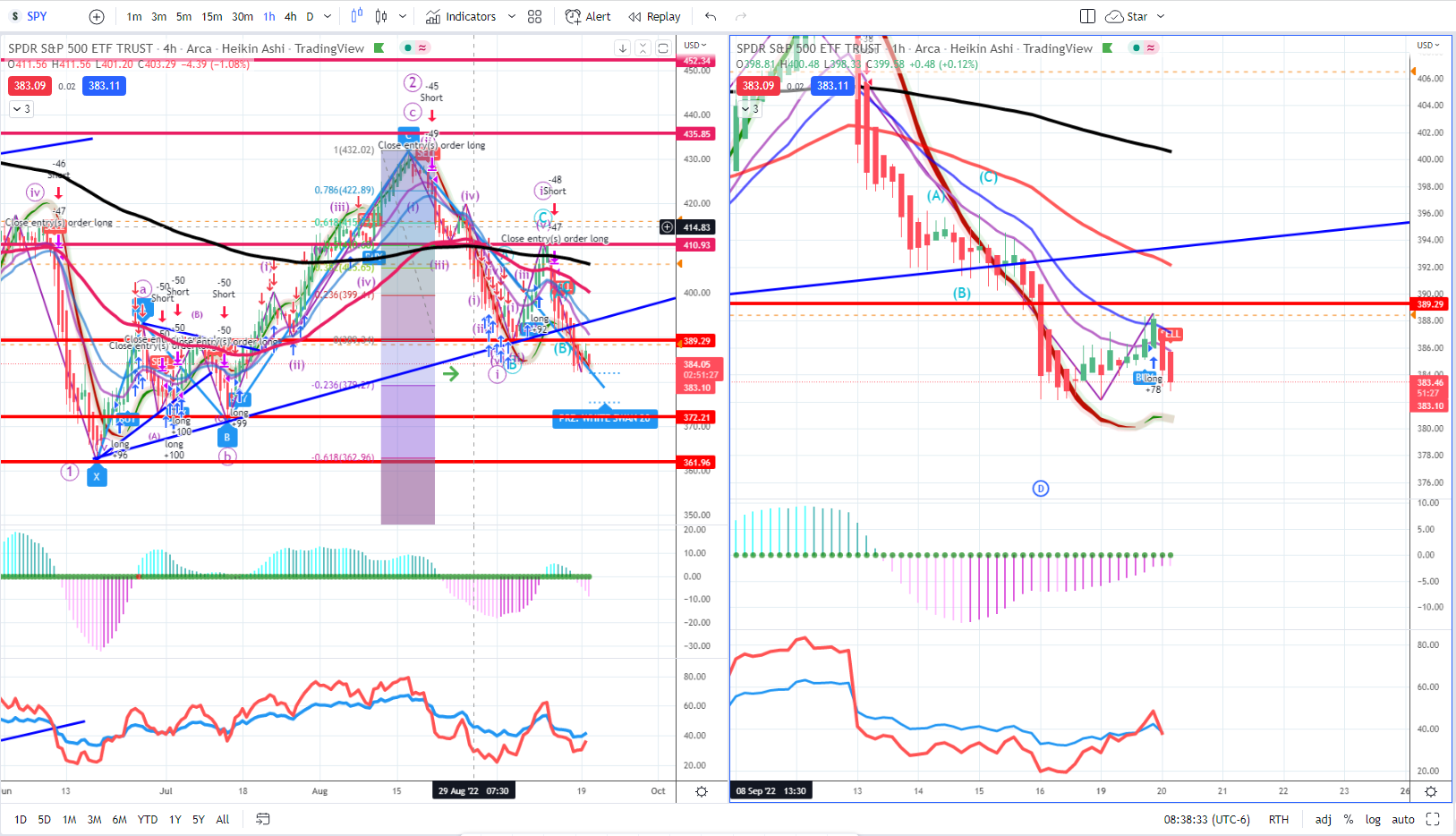Click the green flag on the 4h chart title
Screen dimensions: 1456x836
point(379,48)
